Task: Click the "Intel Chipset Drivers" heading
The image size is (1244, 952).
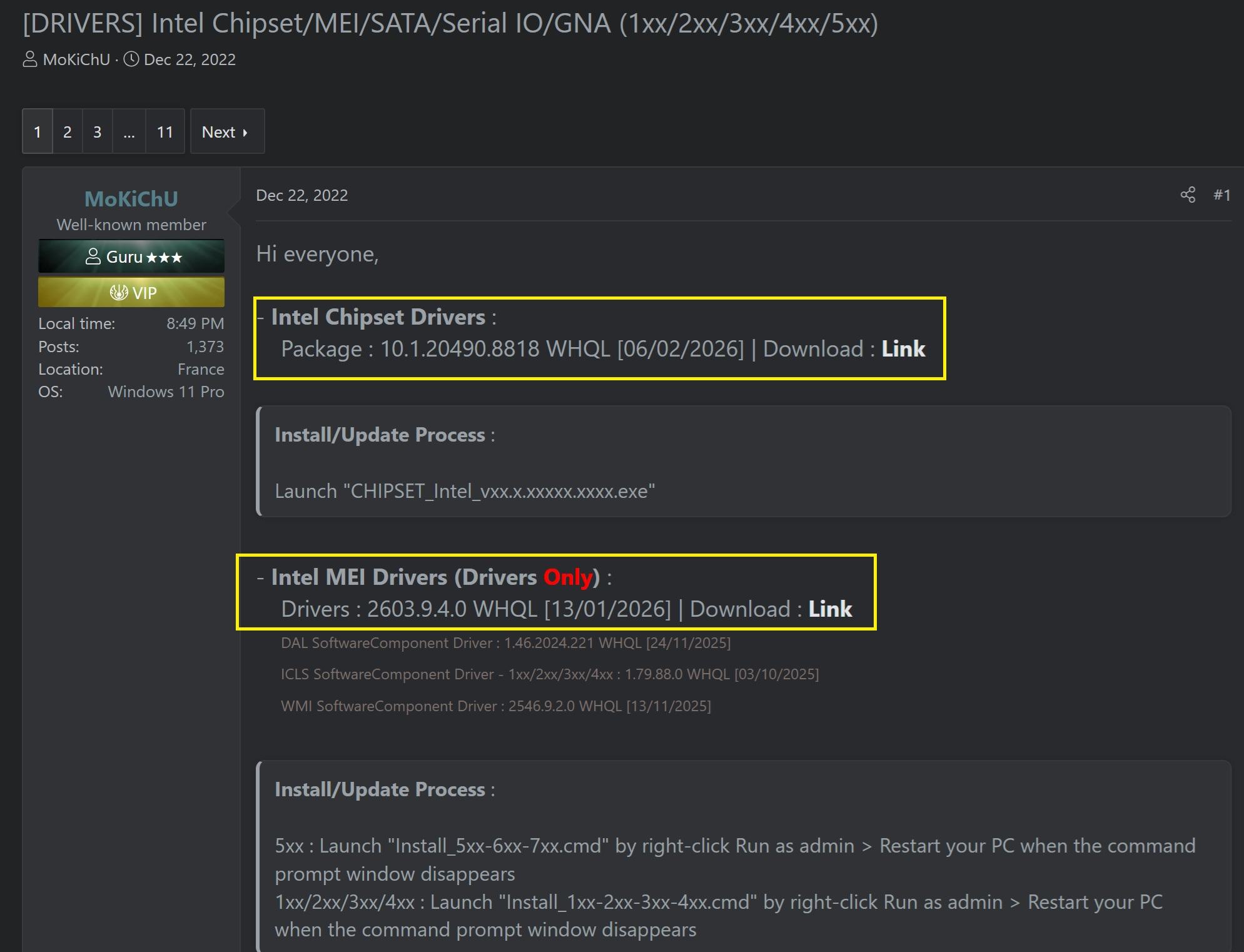Action: [x=378, y=317]
